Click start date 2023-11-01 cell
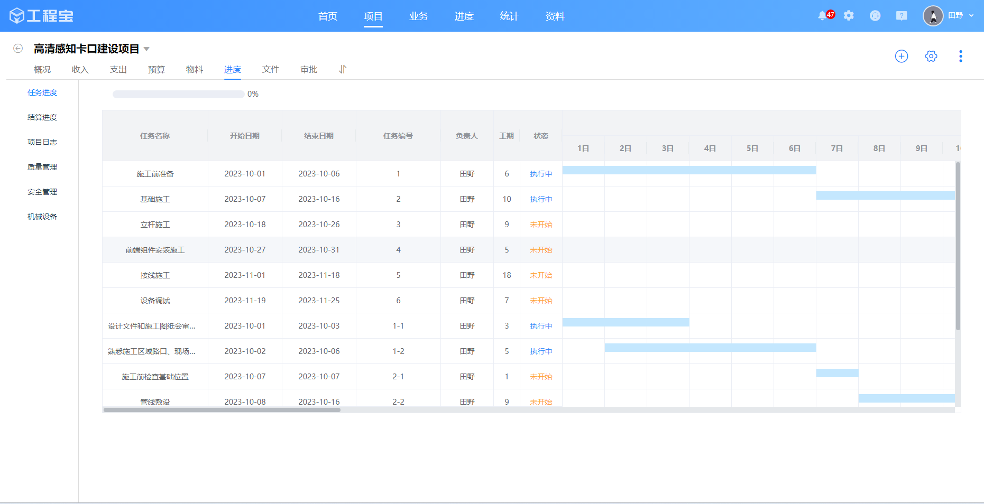The image size is (984, 504). pos(245,275)
